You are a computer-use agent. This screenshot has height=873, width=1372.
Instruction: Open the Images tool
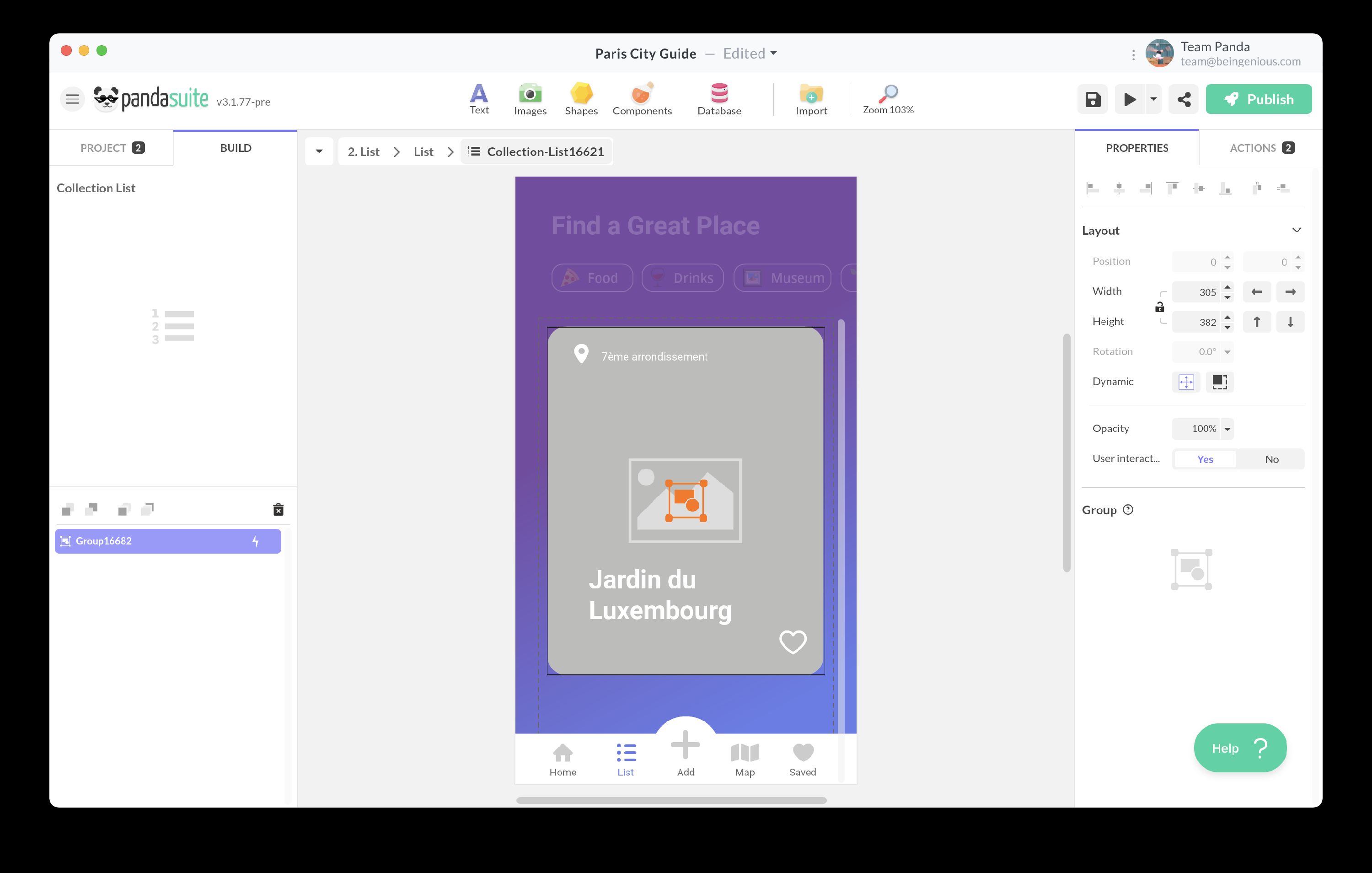tap(529, 98)
